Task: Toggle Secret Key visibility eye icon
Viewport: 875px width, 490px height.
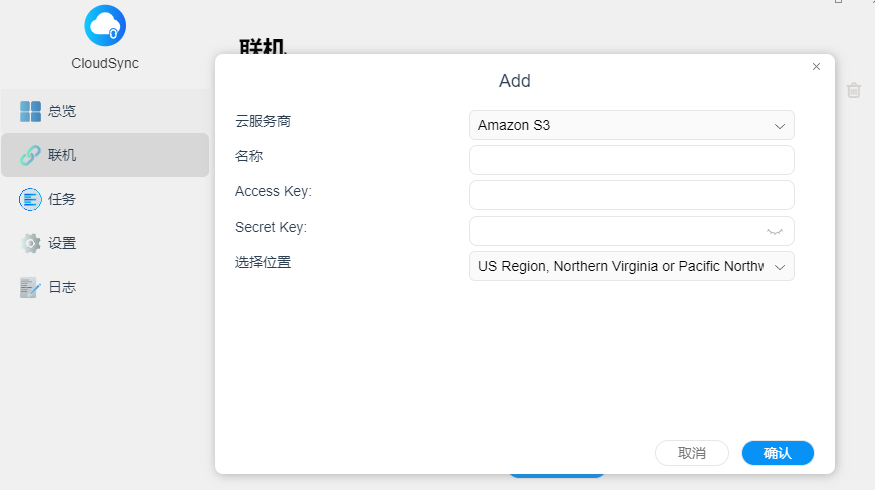Action: [x=775, y=232]
